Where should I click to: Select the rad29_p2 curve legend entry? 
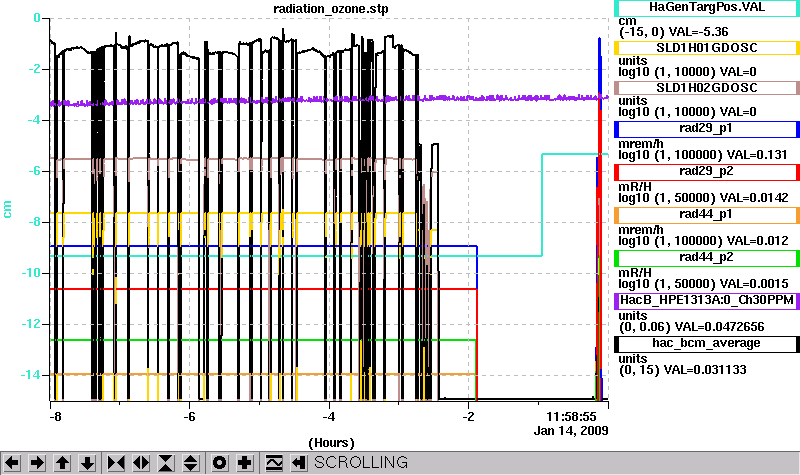707,172
